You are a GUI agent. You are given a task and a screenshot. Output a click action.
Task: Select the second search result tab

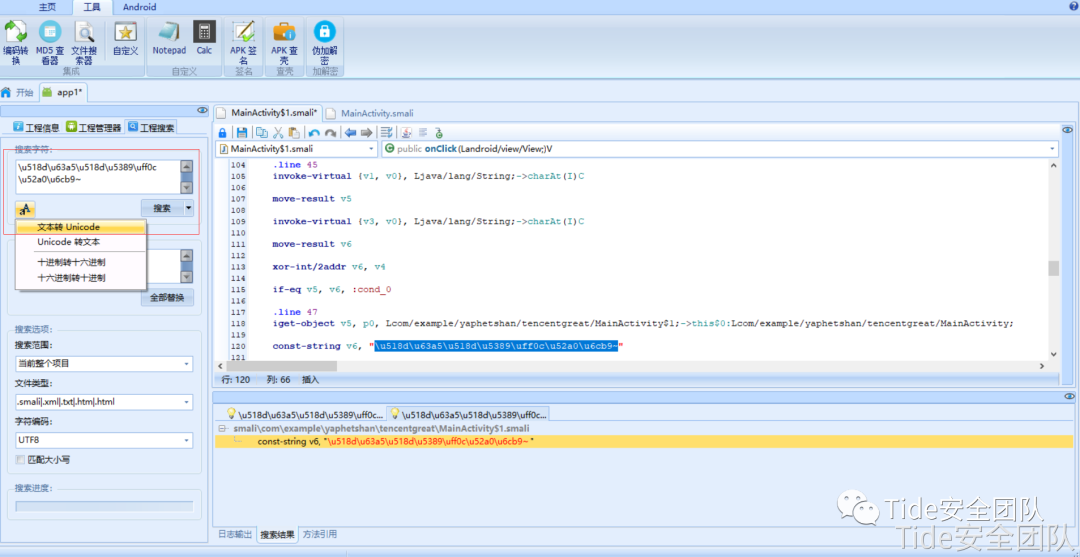pyautogui.click(x=468, y=414)
